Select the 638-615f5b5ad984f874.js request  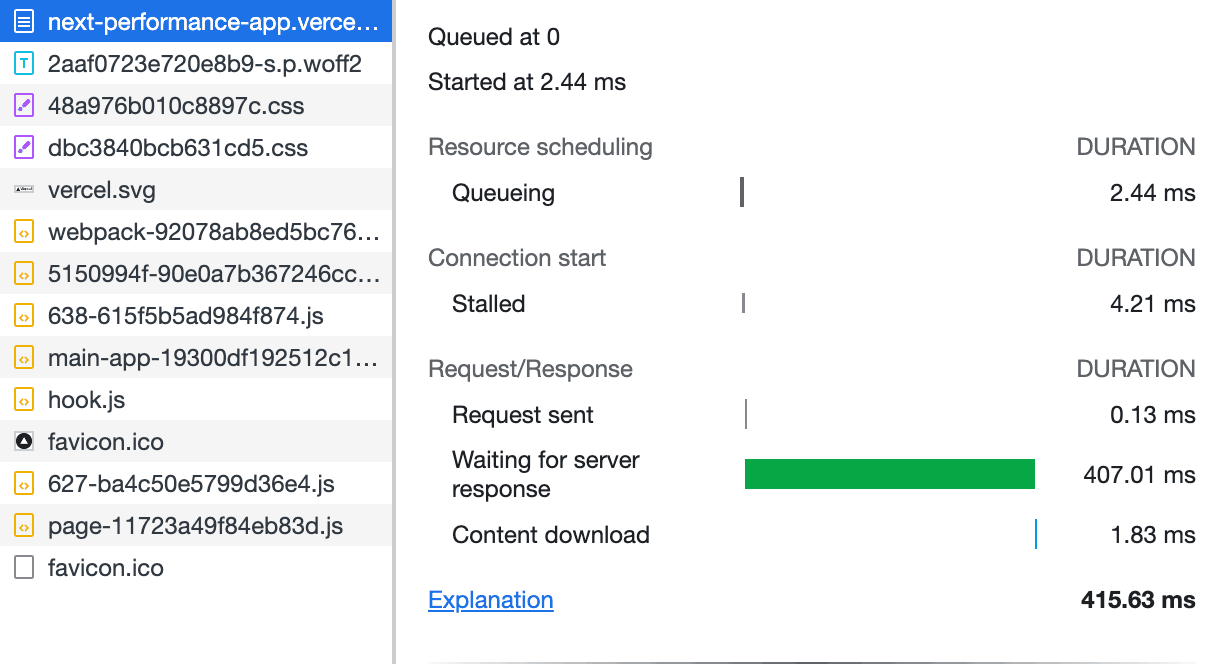185,316
